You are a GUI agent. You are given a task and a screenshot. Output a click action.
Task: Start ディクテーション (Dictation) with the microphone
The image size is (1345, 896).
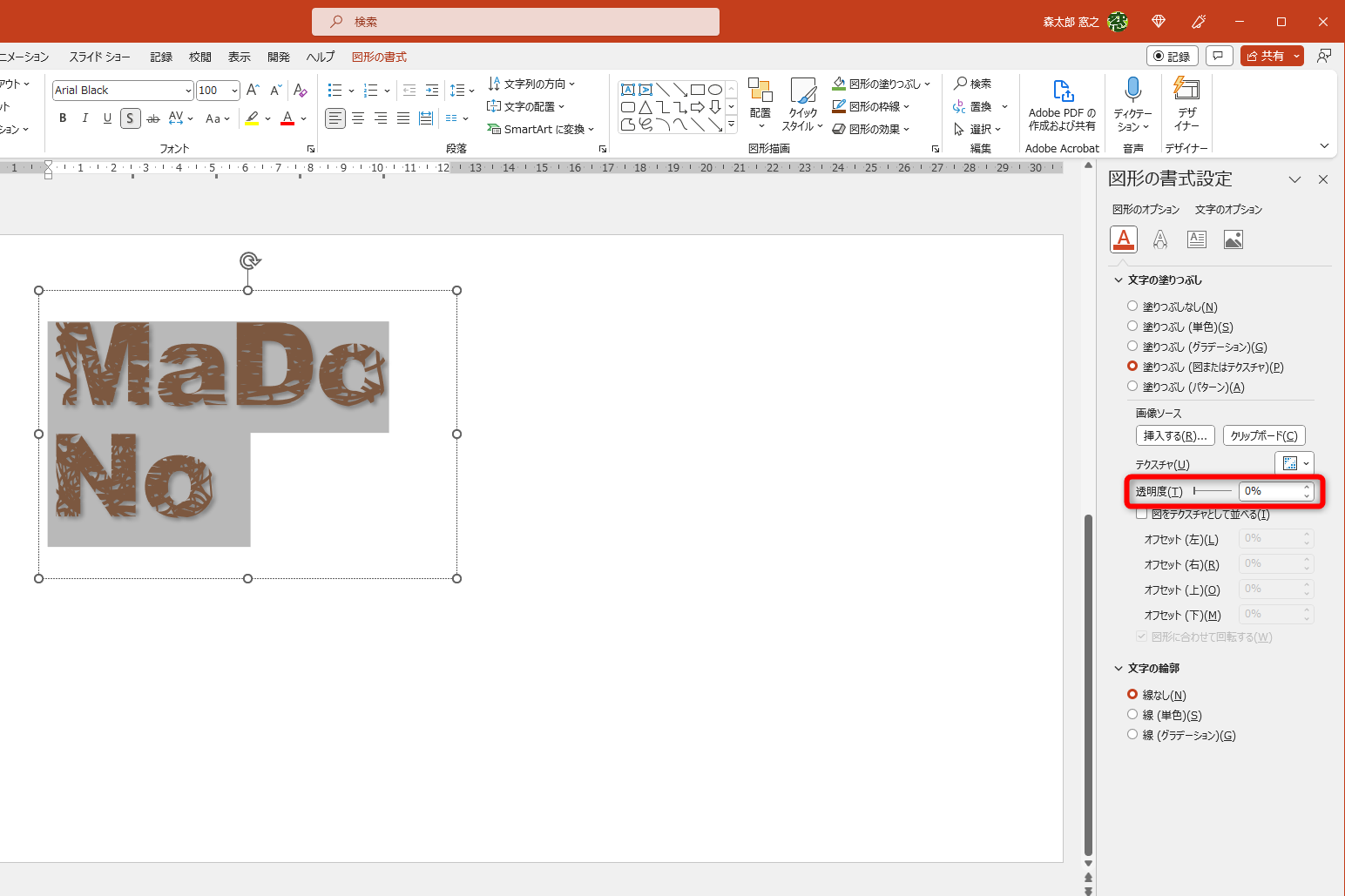[x=1133, y=104]
